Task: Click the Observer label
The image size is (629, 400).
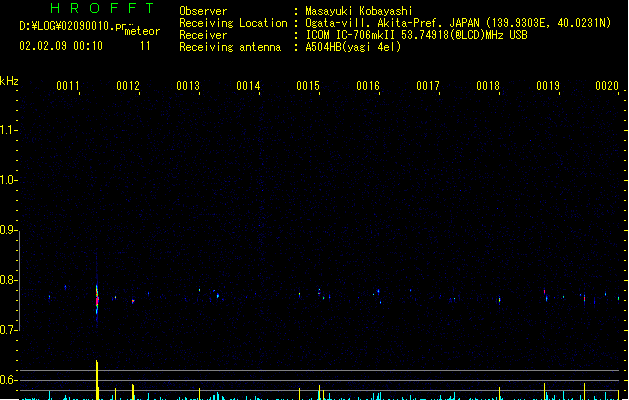Action: pyautogui.click(x=203, y=11)
